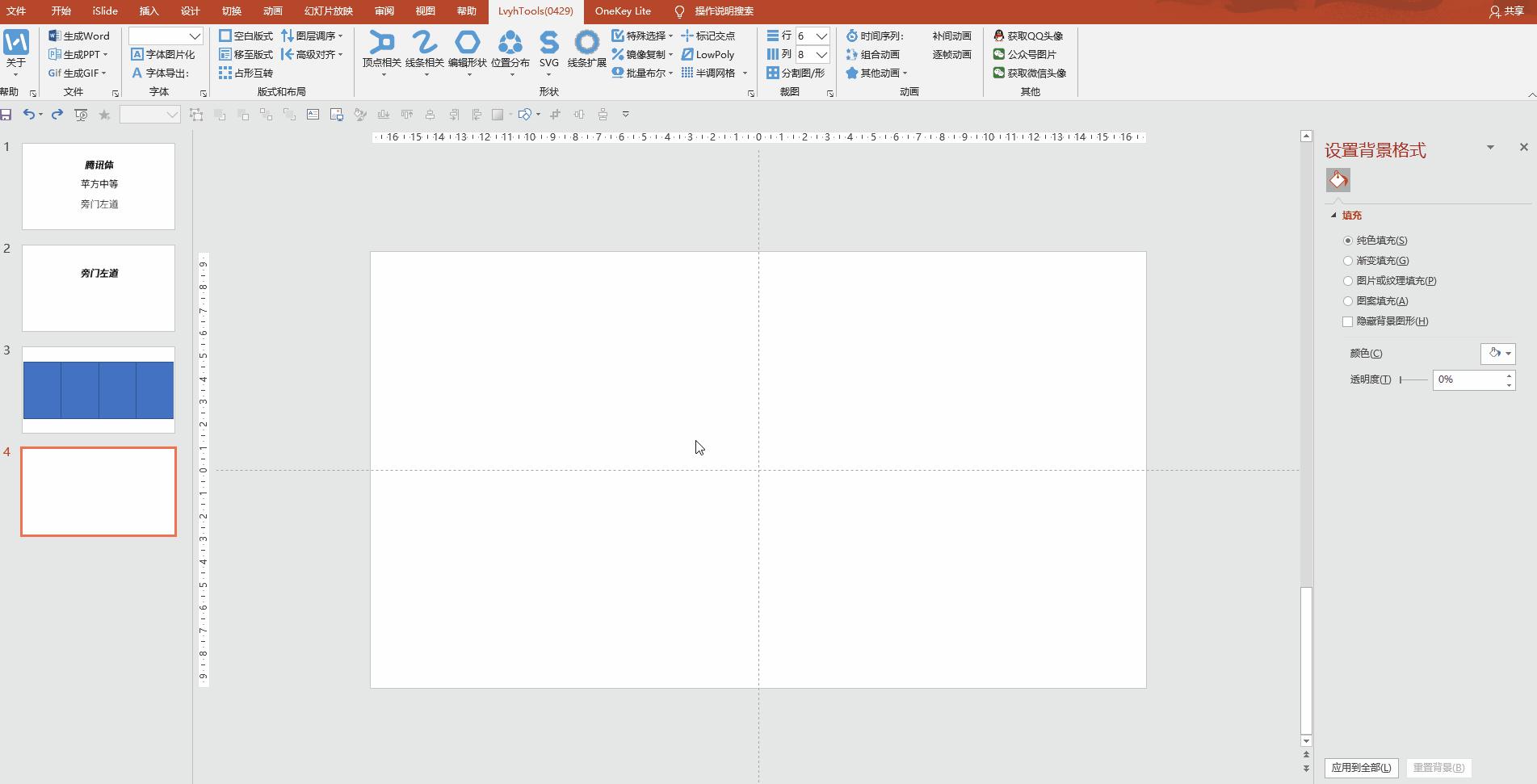
Task: Open the font name combo box in ribbon
Action: 166,36
